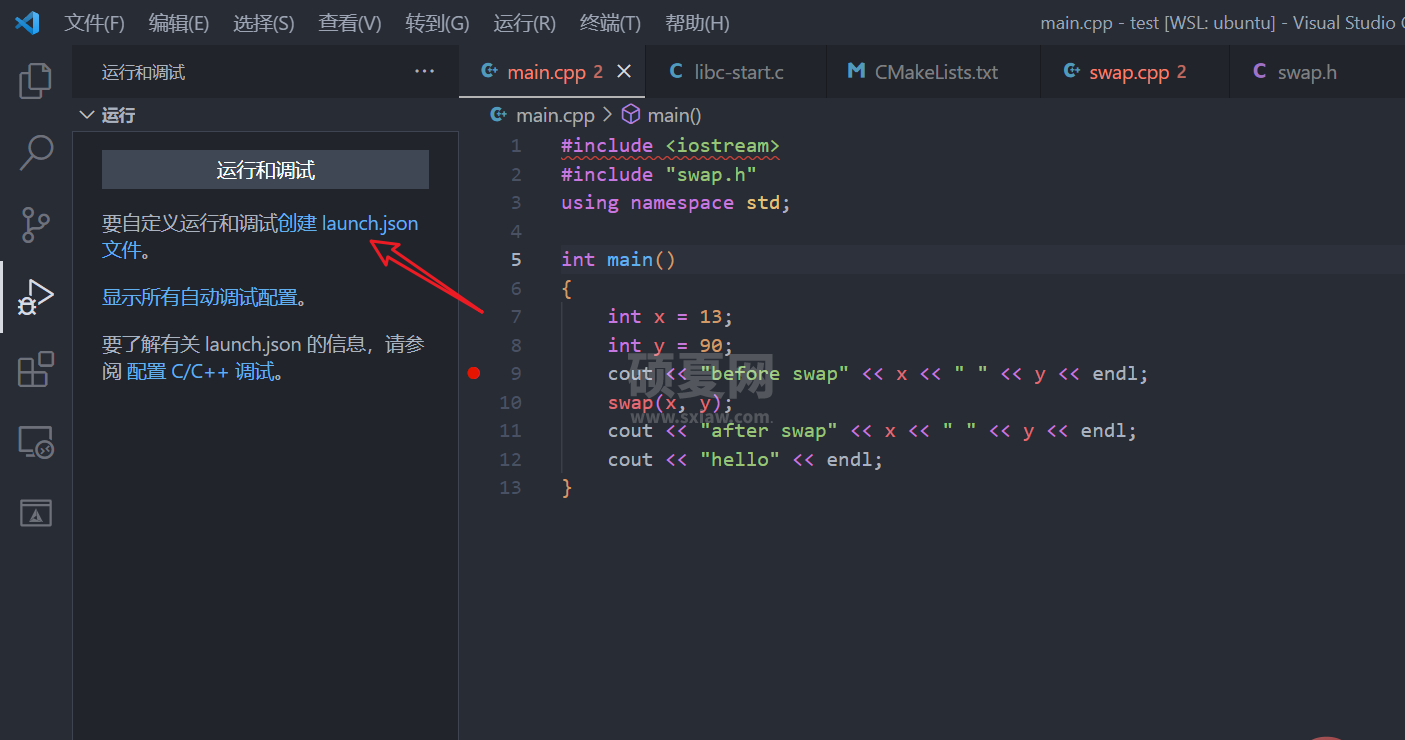Open the Search view in activity bar
The width and height of the screenshot is (1405, 740).
tap(36, 153)
